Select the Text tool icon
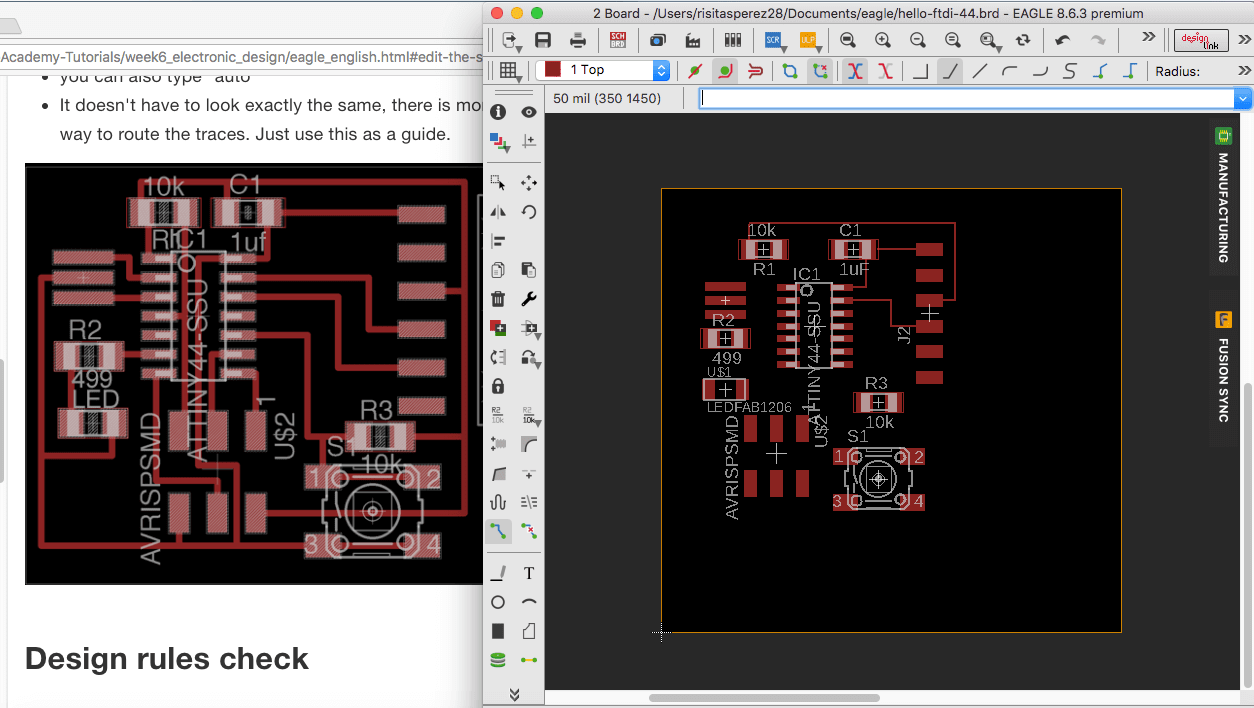 tap(529, 573)
